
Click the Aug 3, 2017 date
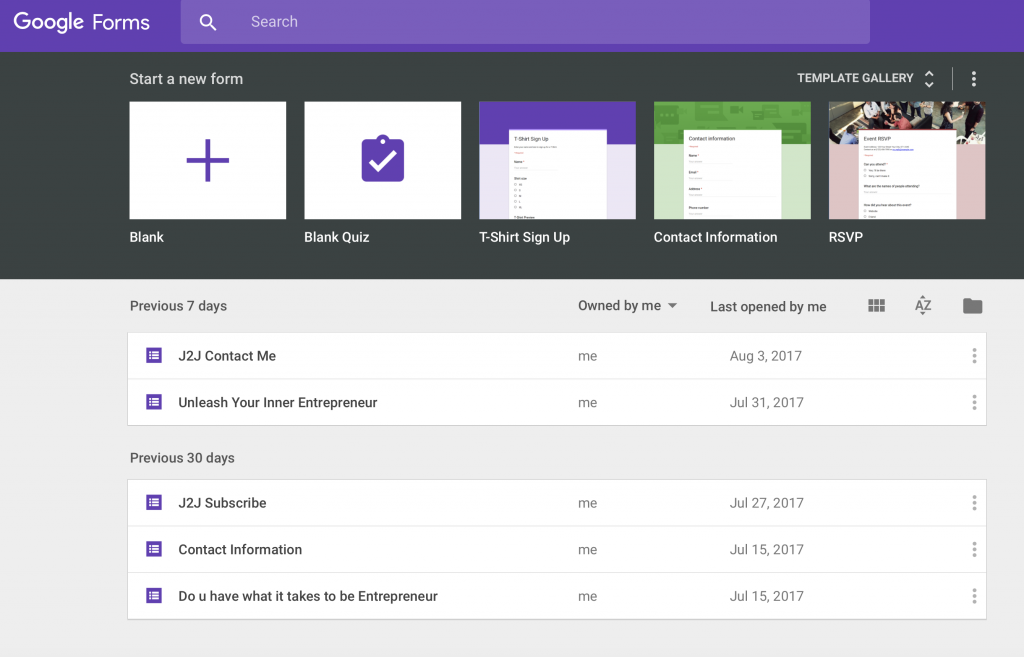pos(765,356)
